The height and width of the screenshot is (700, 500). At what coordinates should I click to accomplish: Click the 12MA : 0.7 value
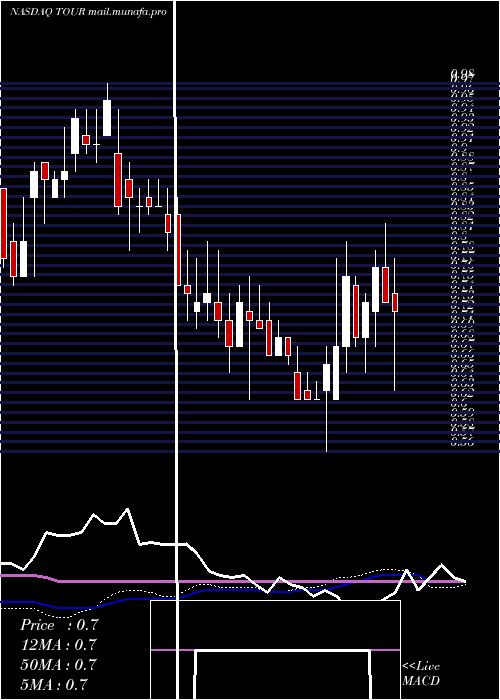click(58, 644)
